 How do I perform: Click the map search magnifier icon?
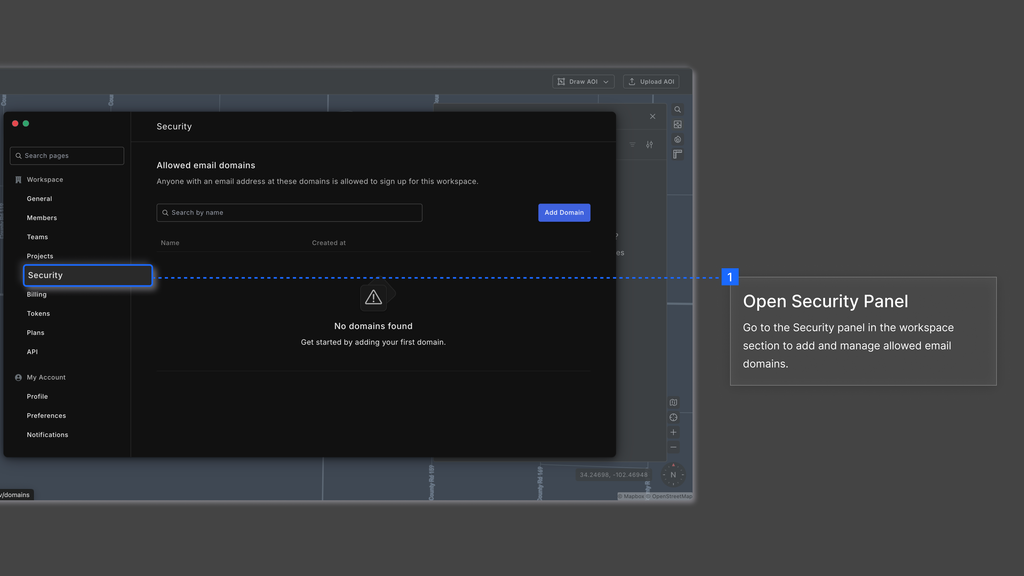click(678, 110)
